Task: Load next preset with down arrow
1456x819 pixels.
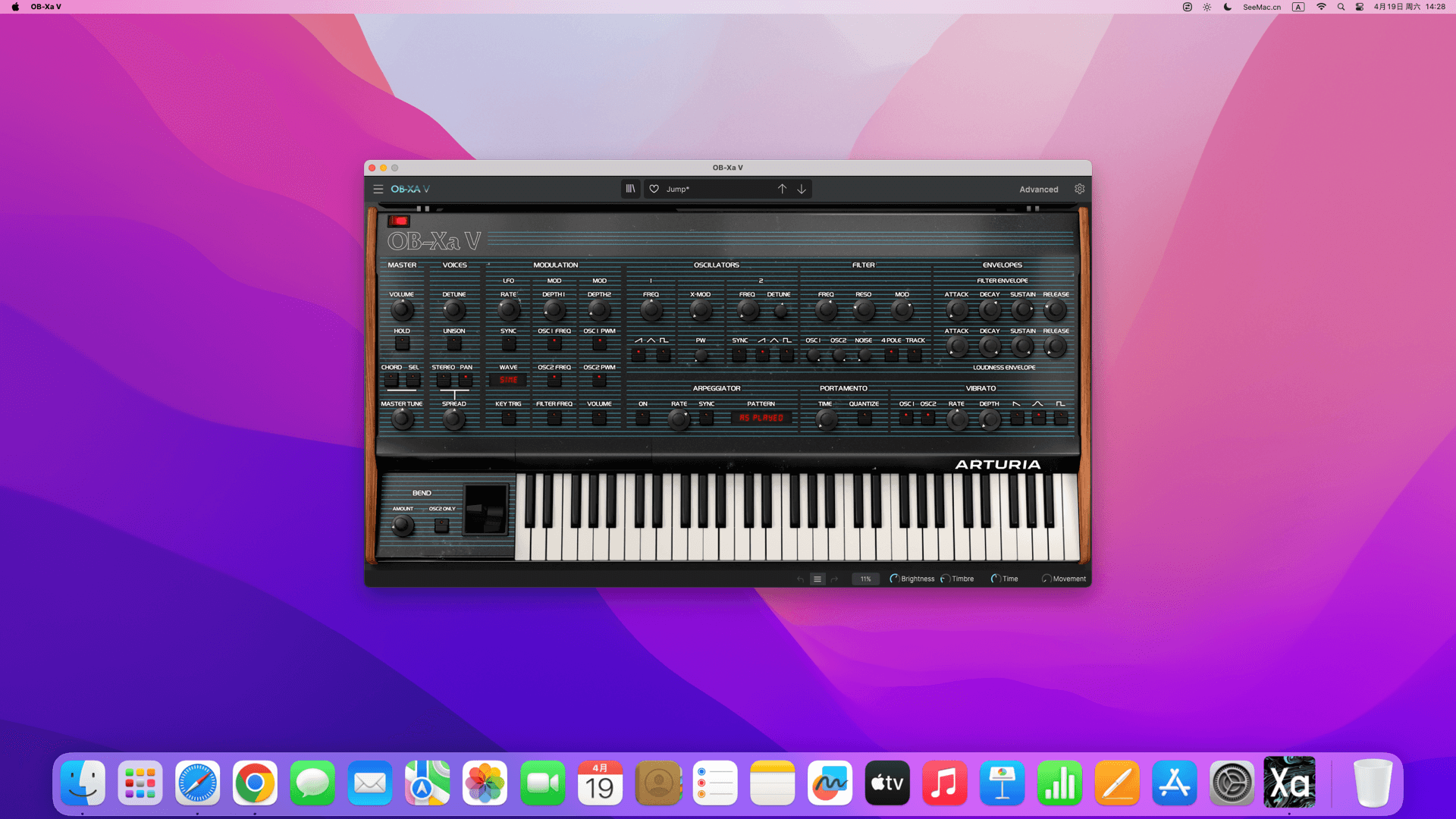Action: [802, 189]
